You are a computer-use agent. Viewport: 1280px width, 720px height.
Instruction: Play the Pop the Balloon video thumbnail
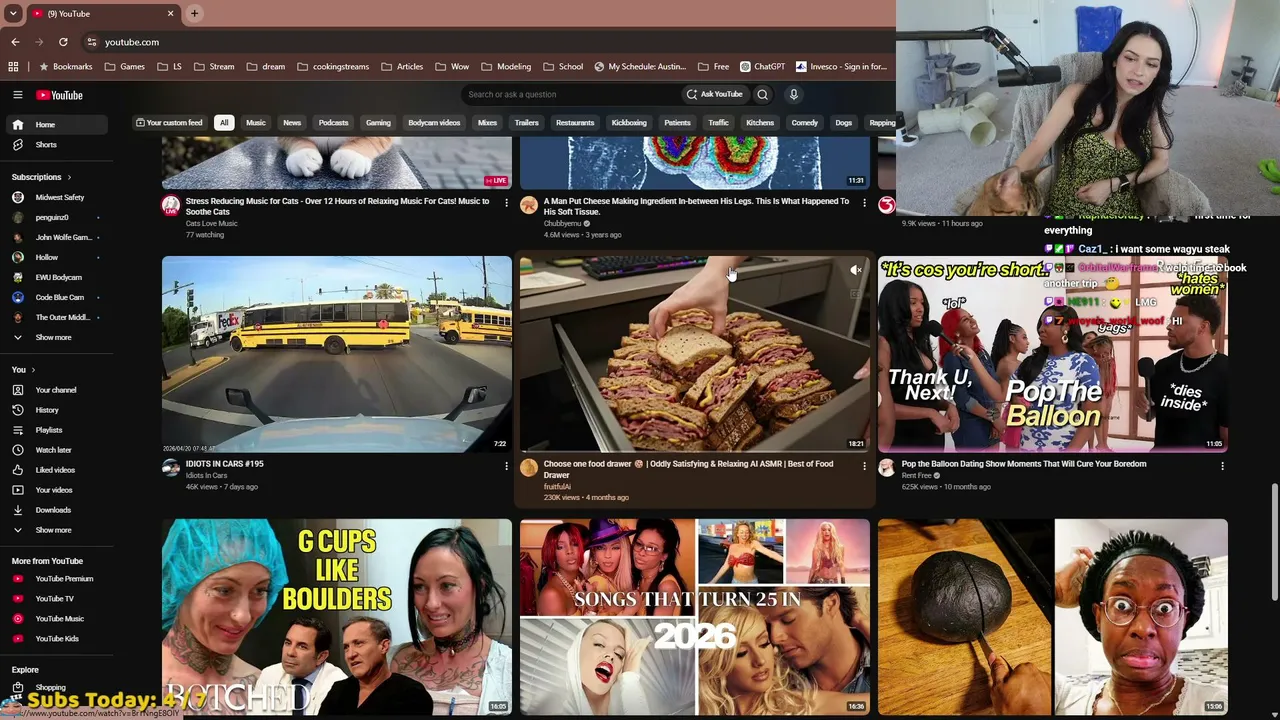point(1053,354)
